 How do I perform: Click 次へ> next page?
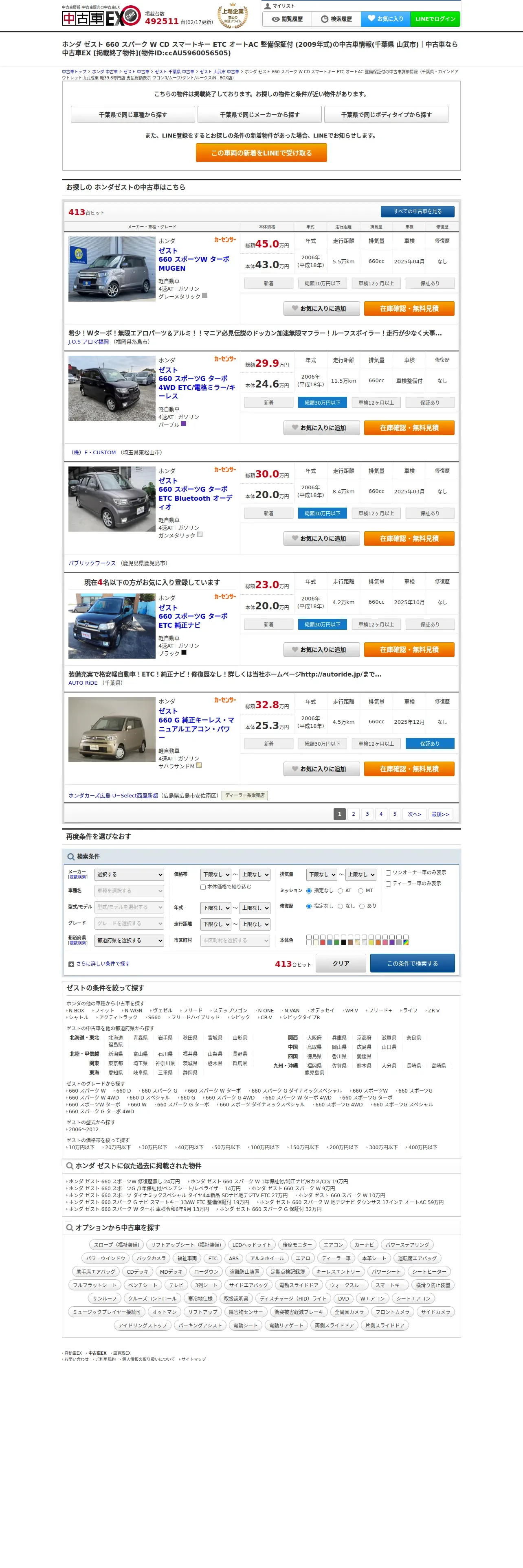point(414,815)
